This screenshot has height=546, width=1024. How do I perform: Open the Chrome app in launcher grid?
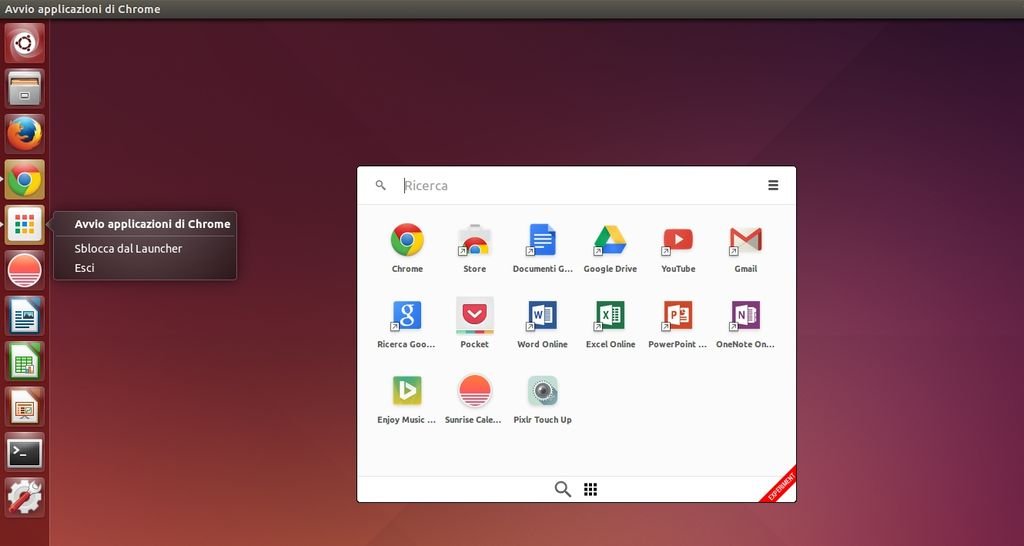(x=407, y=241)
